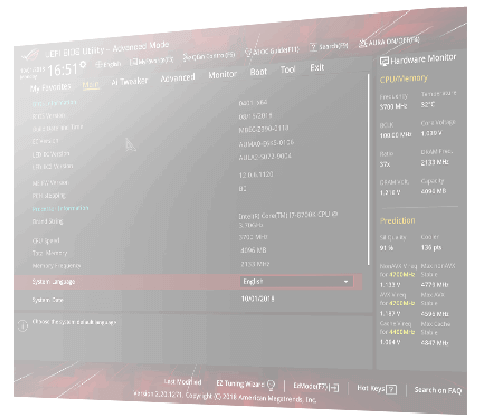483x420 pixels.
Task: Open the Monitor tab
Action: point(223,75)
